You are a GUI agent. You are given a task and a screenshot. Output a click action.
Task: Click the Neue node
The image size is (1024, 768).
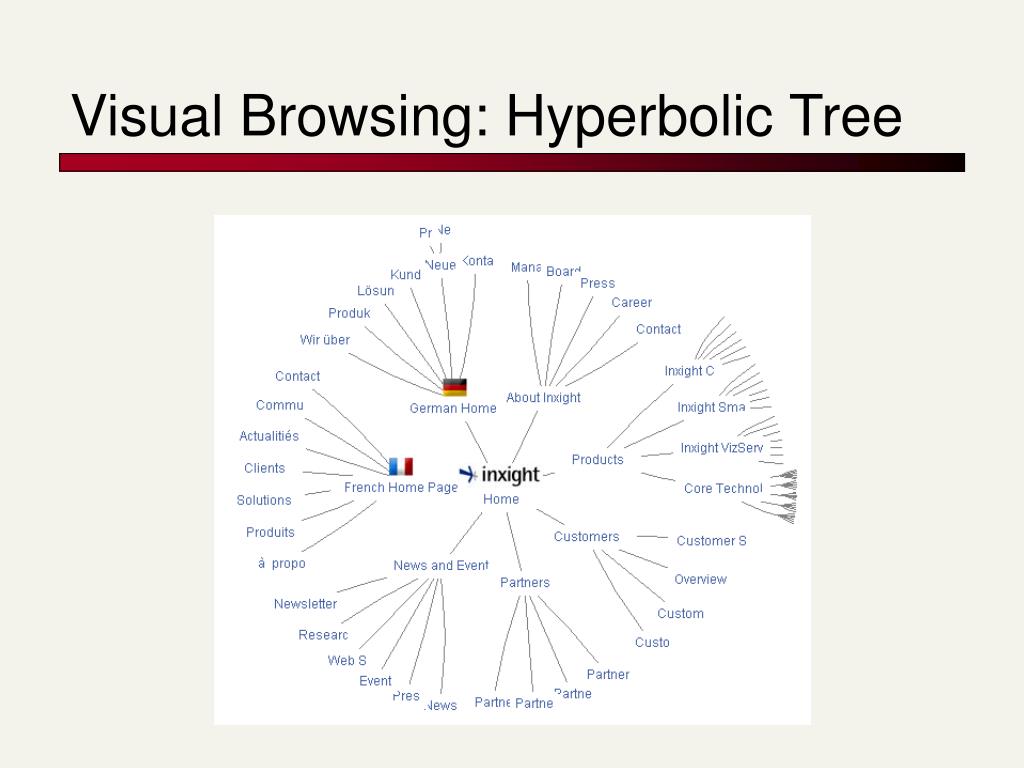click(x=441, y=264)
